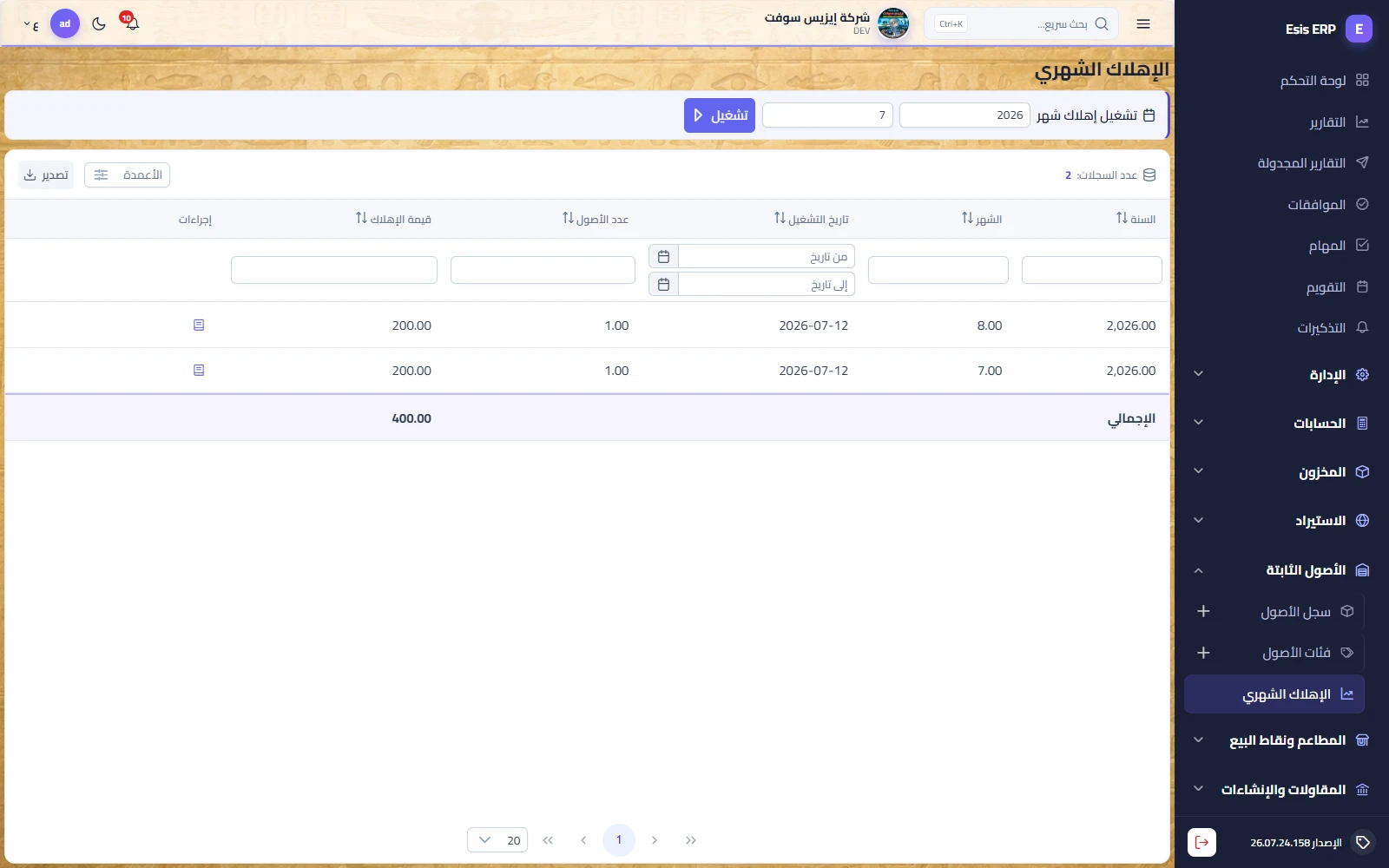Screen dimensions: 1389x868
Task: Sort by الشهر column
Action: pyautogui.click(x=982, y=219)
